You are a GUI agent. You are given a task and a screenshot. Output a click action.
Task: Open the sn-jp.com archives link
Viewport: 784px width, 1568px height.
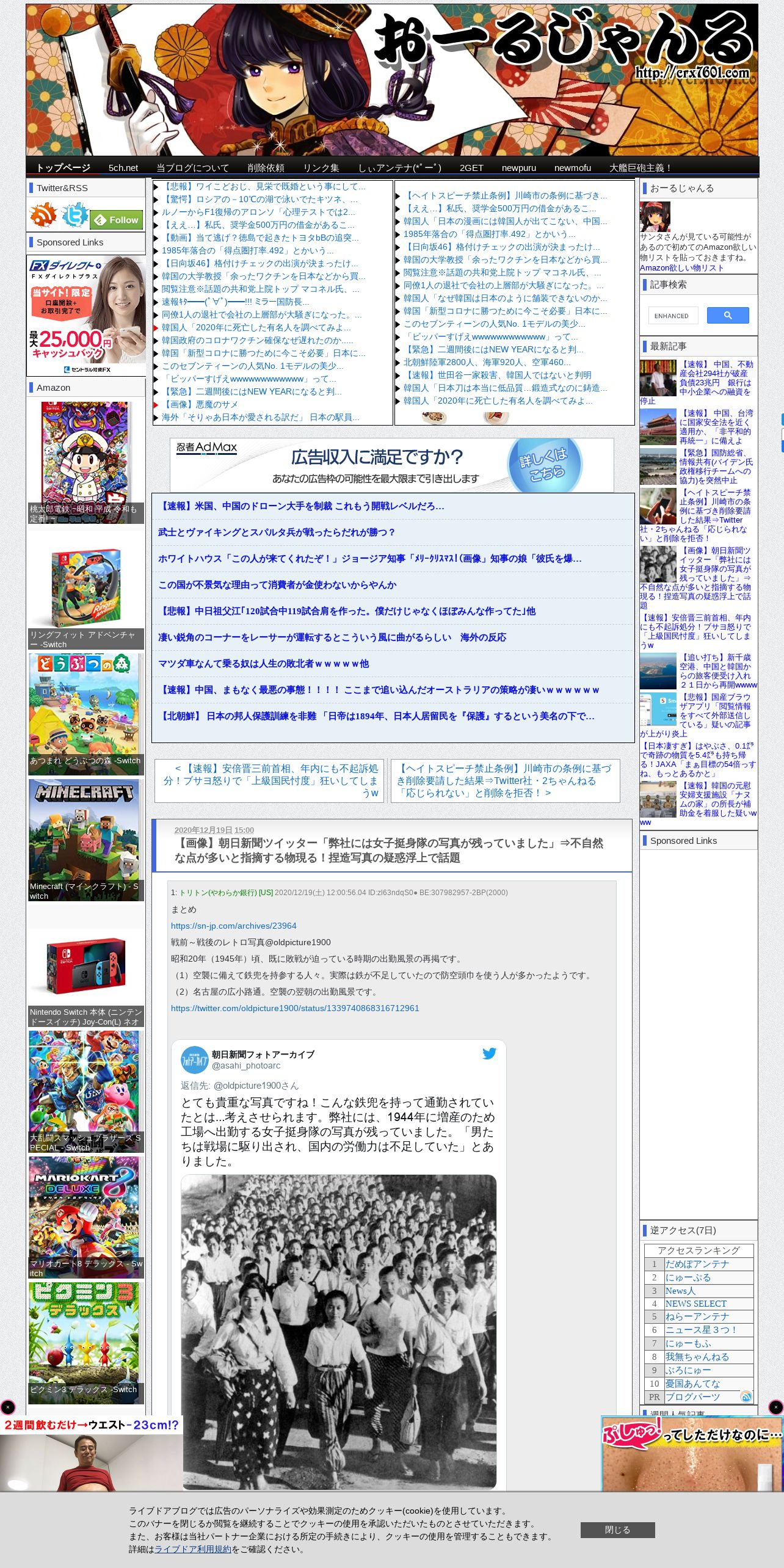click(x=233, y=926)
